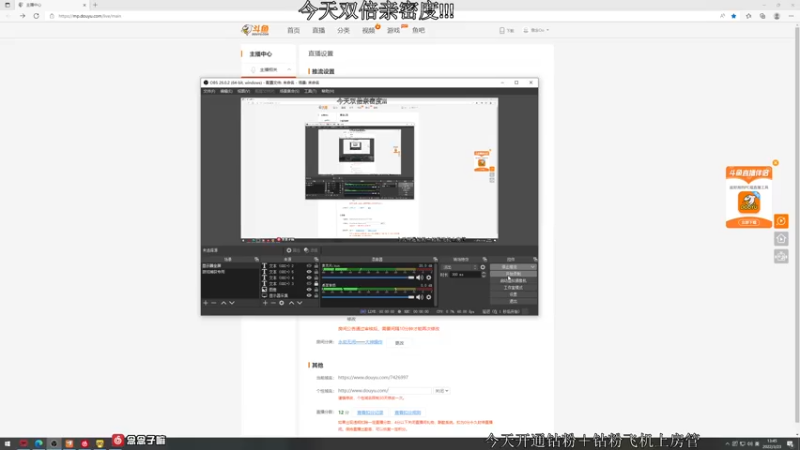Focus the personal domain http://www.douyu.com/ field
Image resolution: width=800 pixels, height=450 pixels.
384,391
